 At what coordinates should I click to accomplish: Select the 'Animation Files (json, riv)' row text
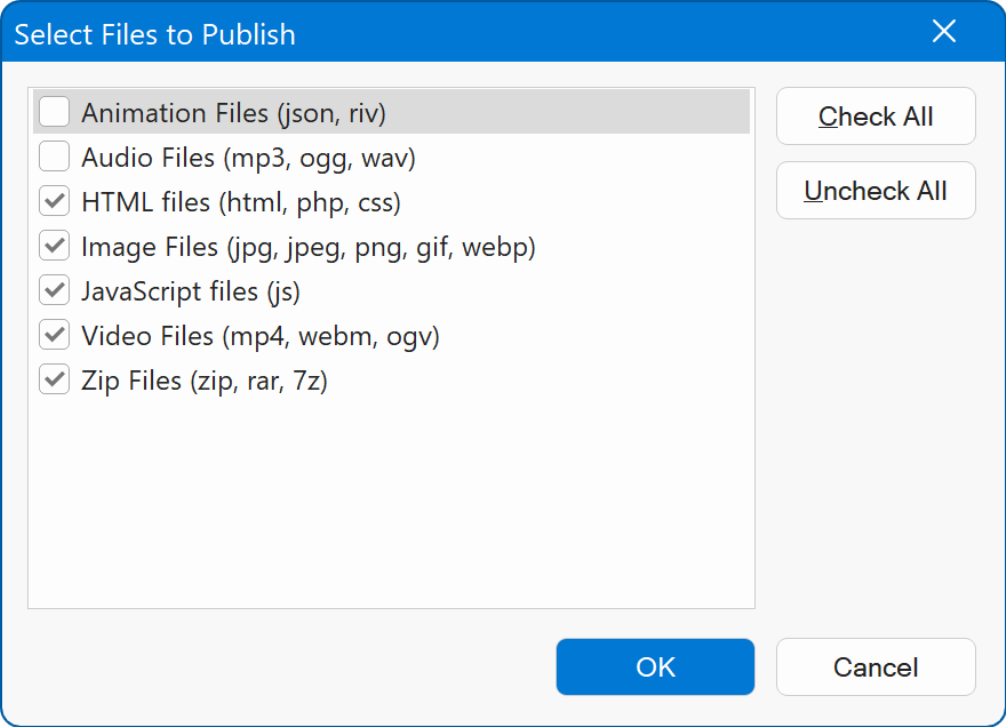click(233, 113)
